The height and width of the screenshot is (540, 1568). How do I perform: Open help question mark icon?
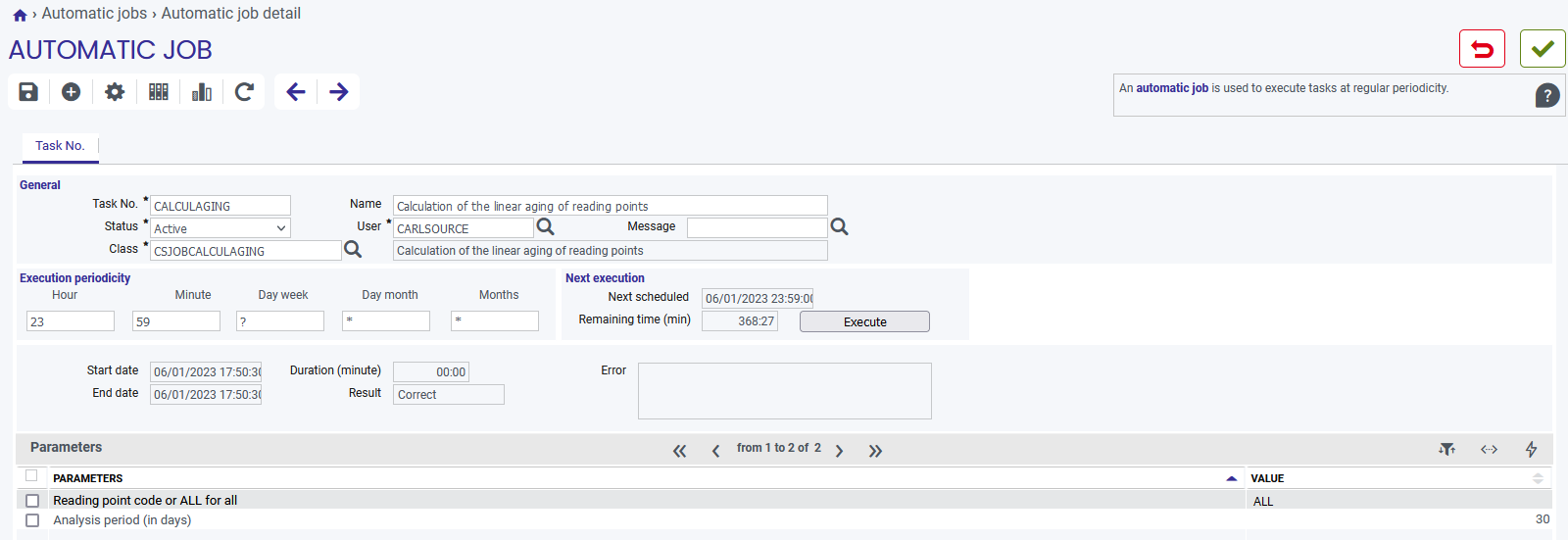pos(1547,95)
